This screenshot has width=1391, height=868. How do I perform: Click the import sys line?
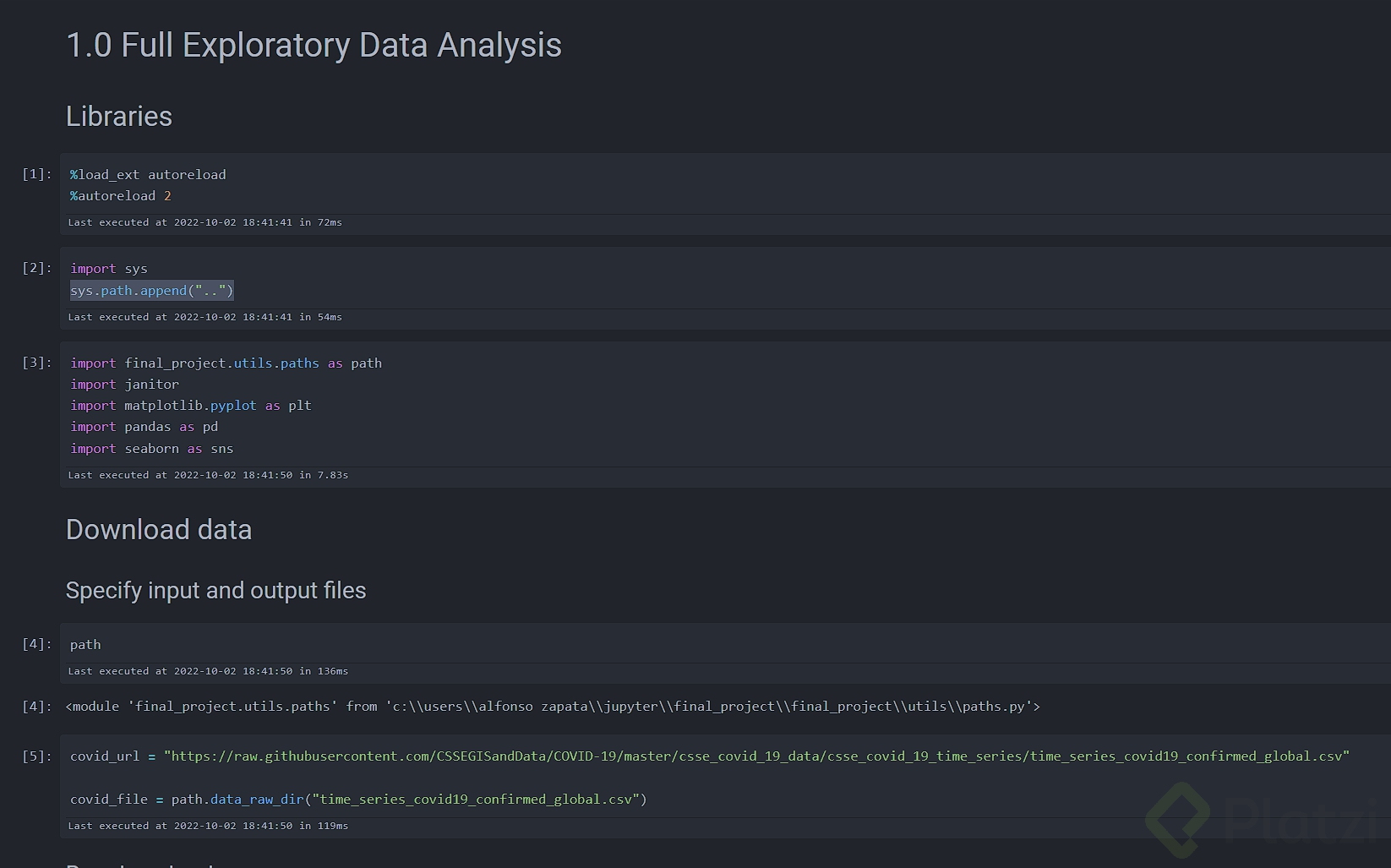109,269
